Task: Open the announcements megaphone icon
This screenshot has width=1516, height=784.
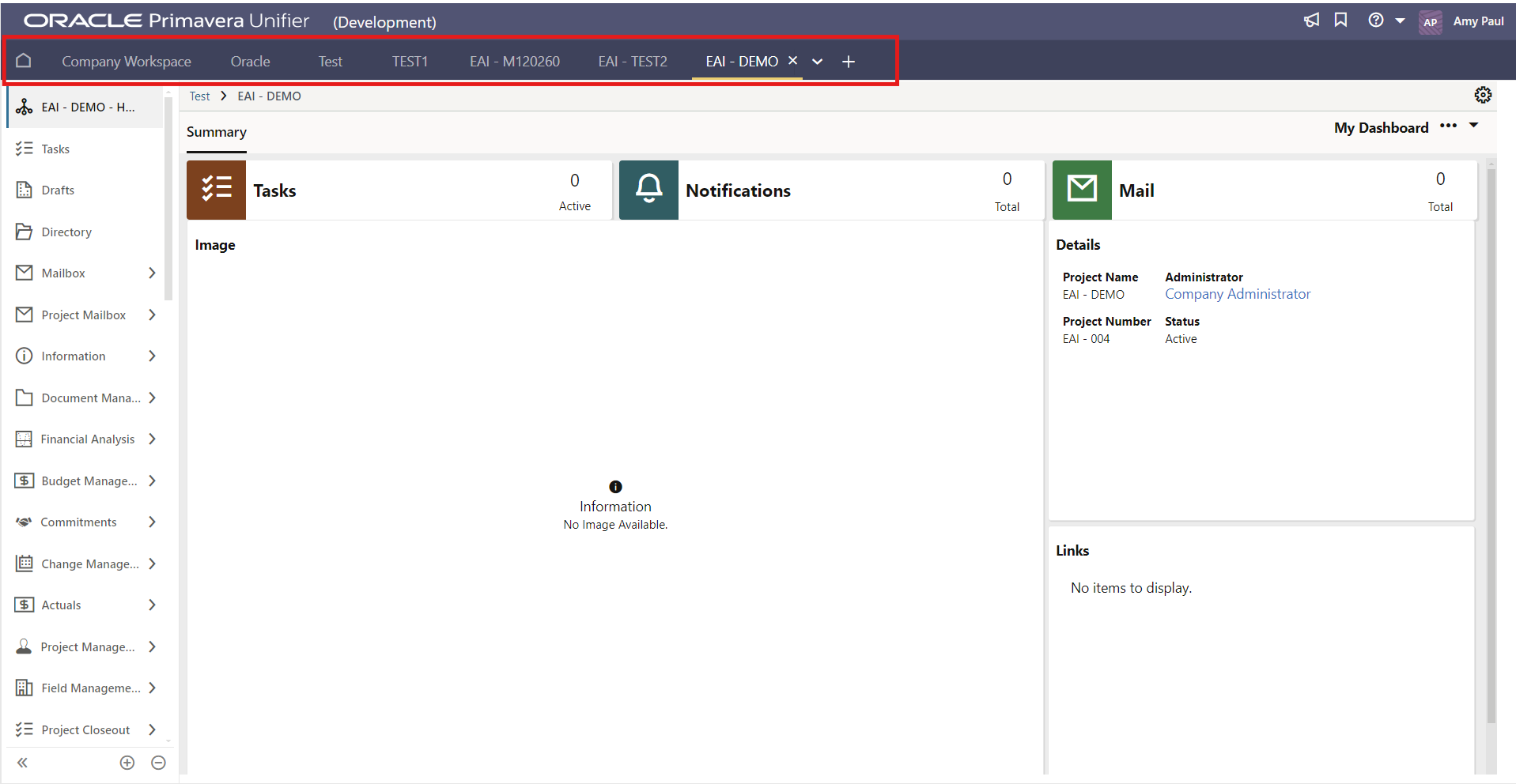Action: tap(1311, 21)
